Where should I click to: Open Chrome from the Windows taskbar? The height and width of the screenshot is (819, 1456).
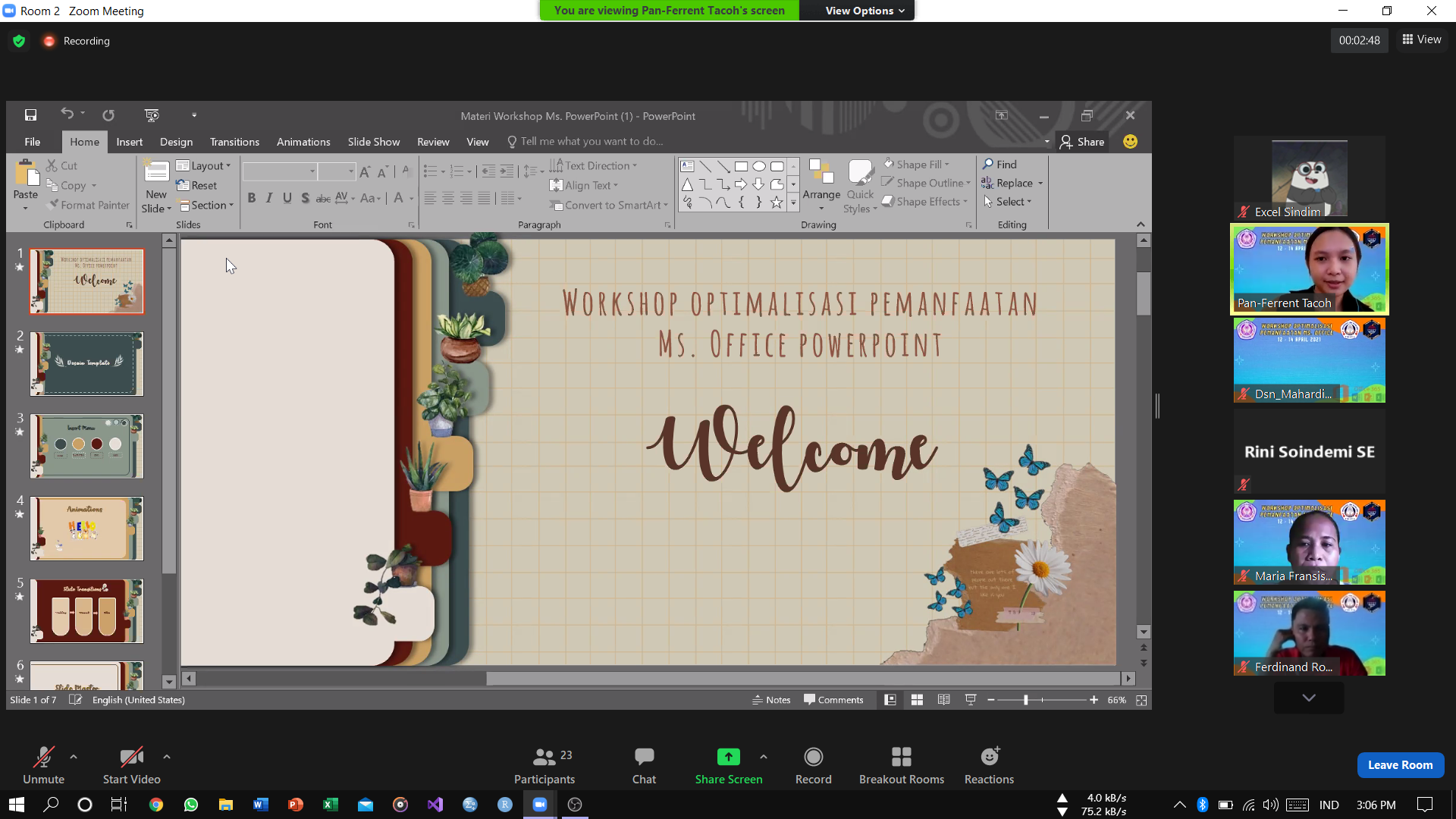tap(156, 805)
